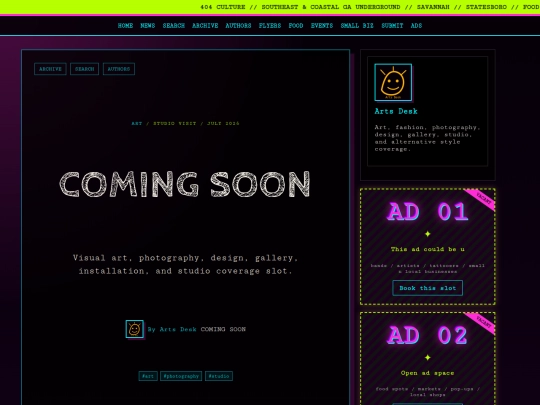The width and height of the screenshot is (540, 405).
Task: Click the AD 01 heading
Action: (x=428, y=211)
